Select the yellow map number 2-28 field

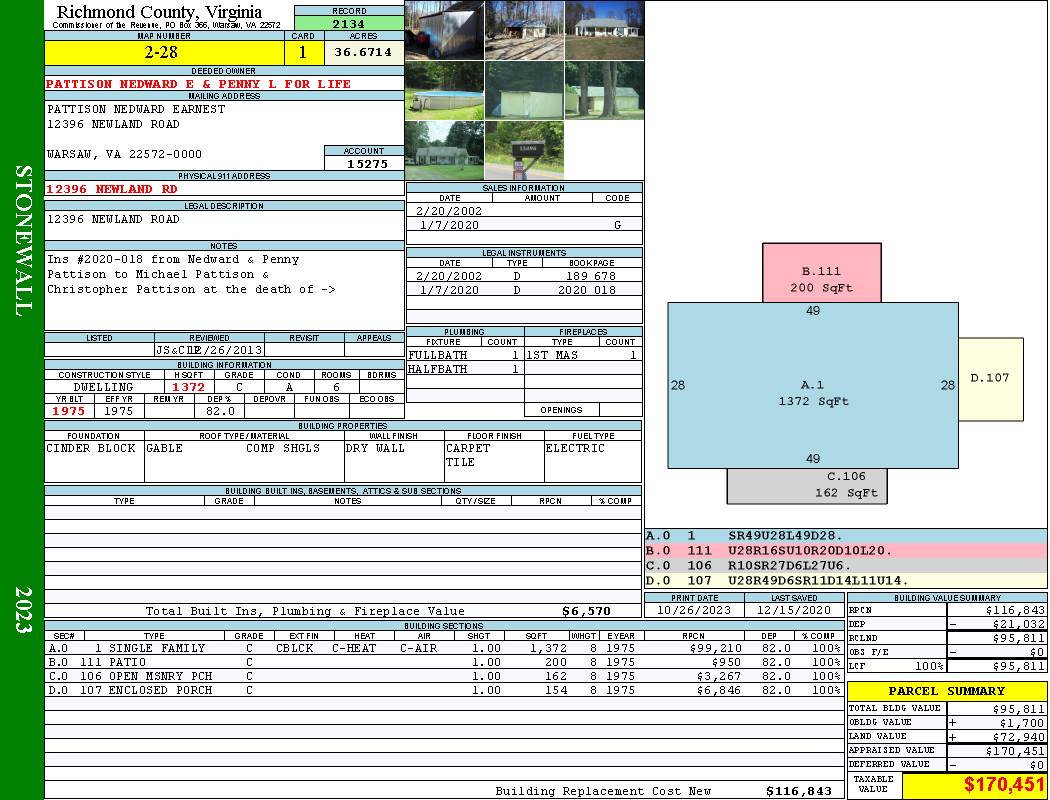[x=166, y=52]
